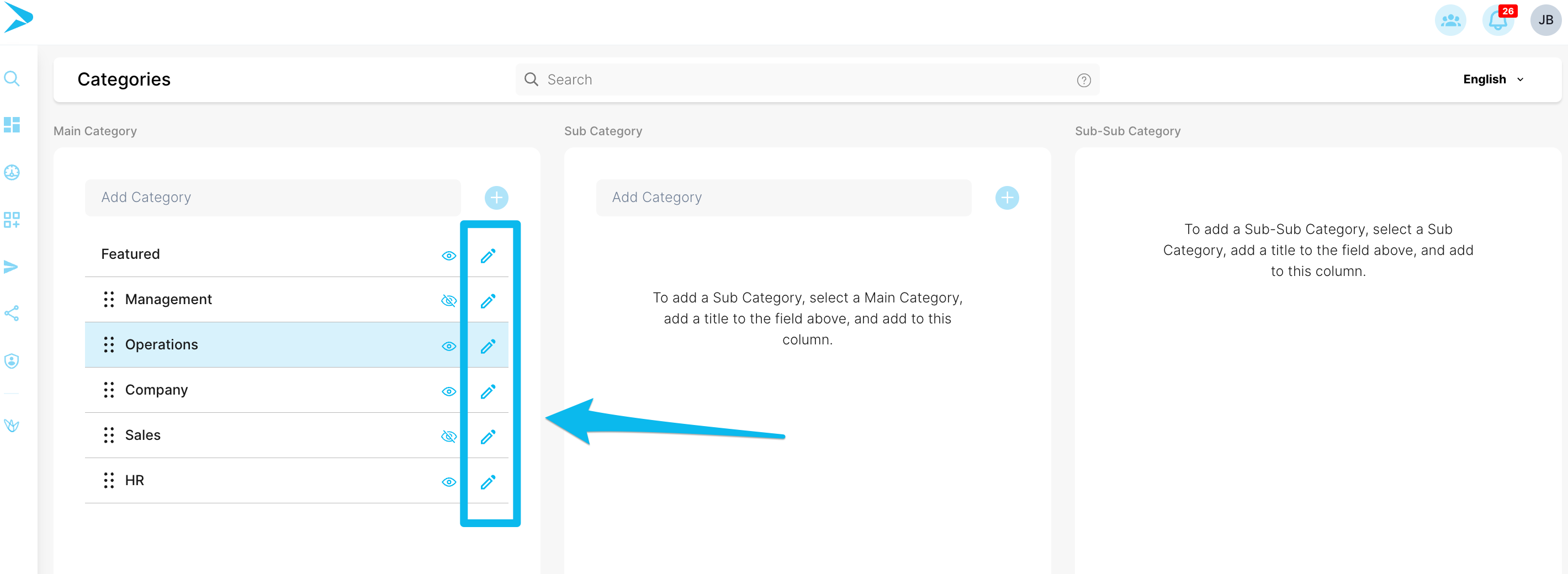Select the HR main category
The width and height of the screenshot is (1568, 574).
[x=135, y=480]
